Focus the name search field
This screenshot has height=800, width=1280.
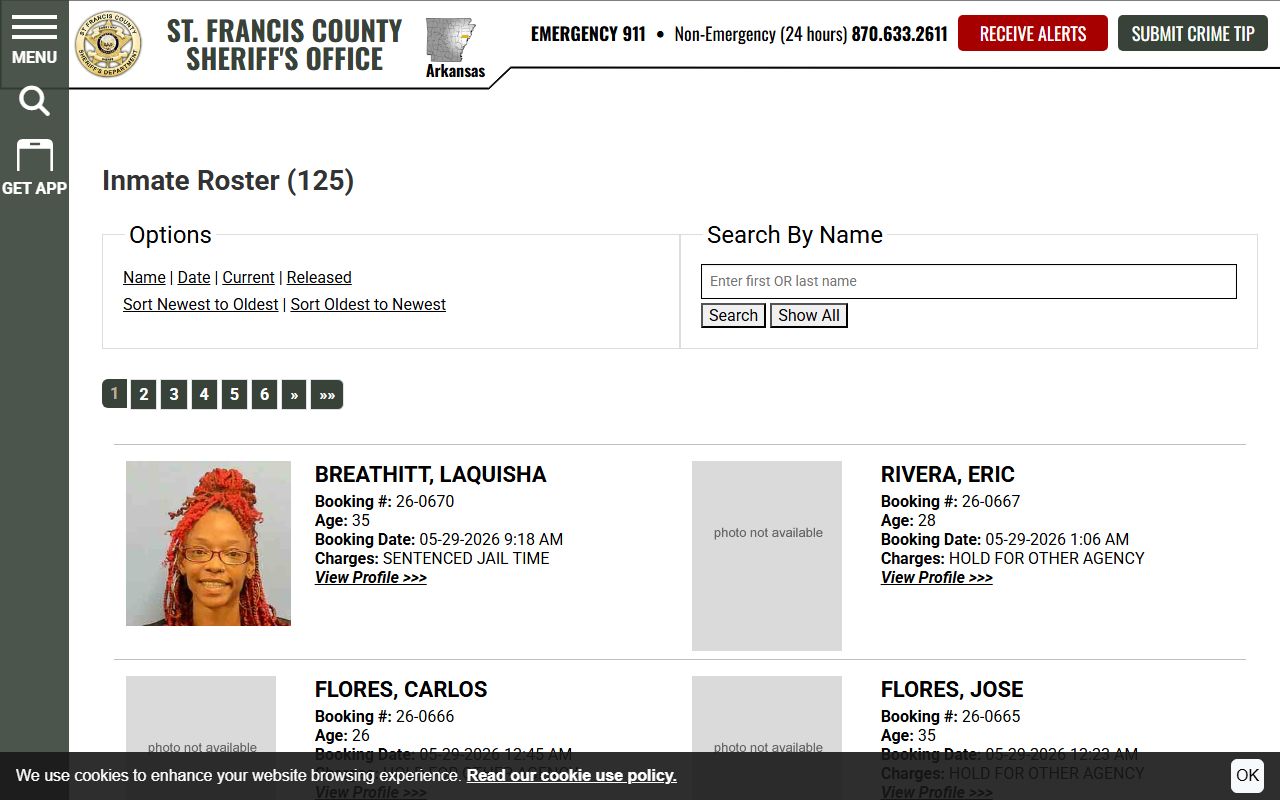point(968,281)
